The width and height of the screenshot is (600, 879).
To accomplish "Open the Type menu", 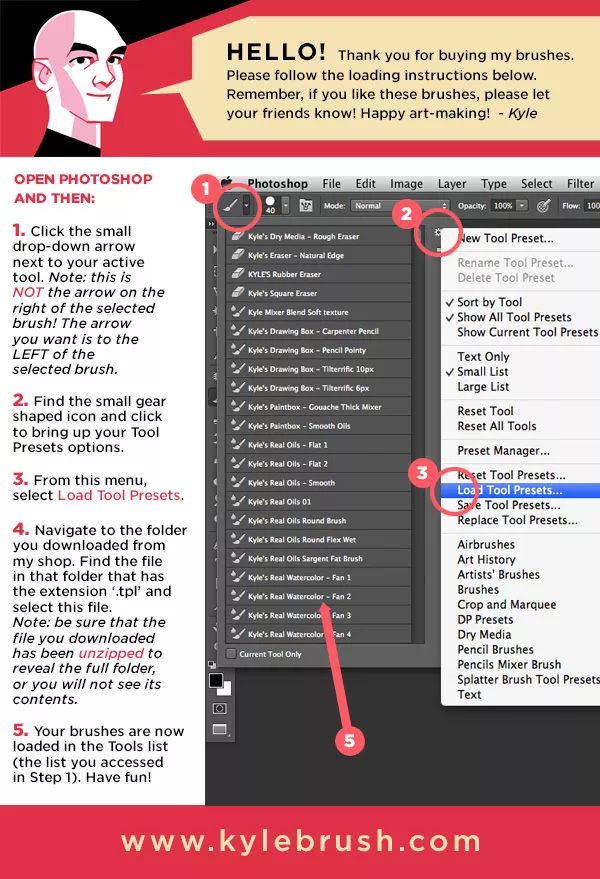I will (x=494, y=184).
